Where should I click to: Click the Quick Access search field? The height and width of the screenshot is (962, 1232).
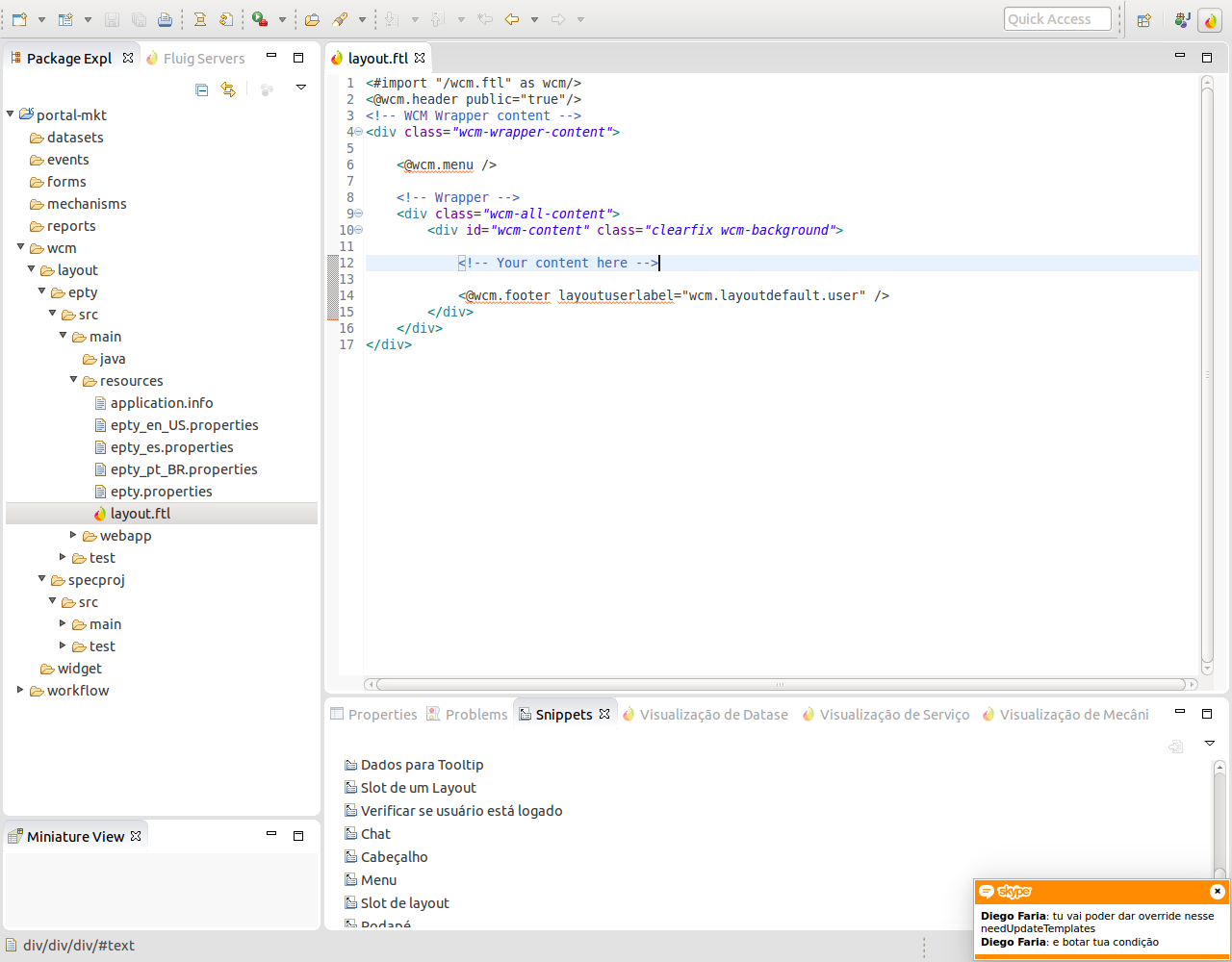point(1057,19)
